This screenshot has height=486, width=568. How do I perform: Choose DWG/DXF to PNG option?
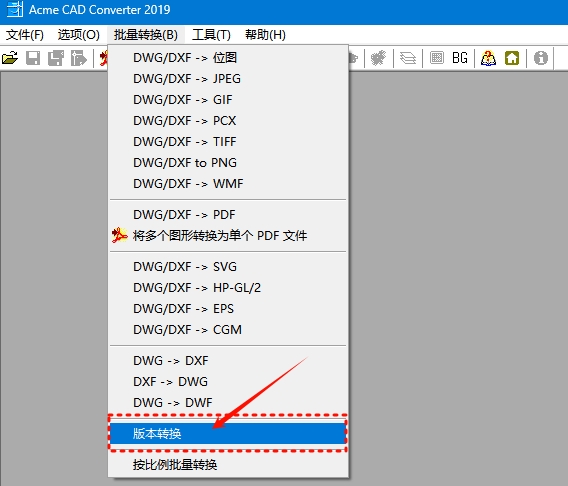228,163
